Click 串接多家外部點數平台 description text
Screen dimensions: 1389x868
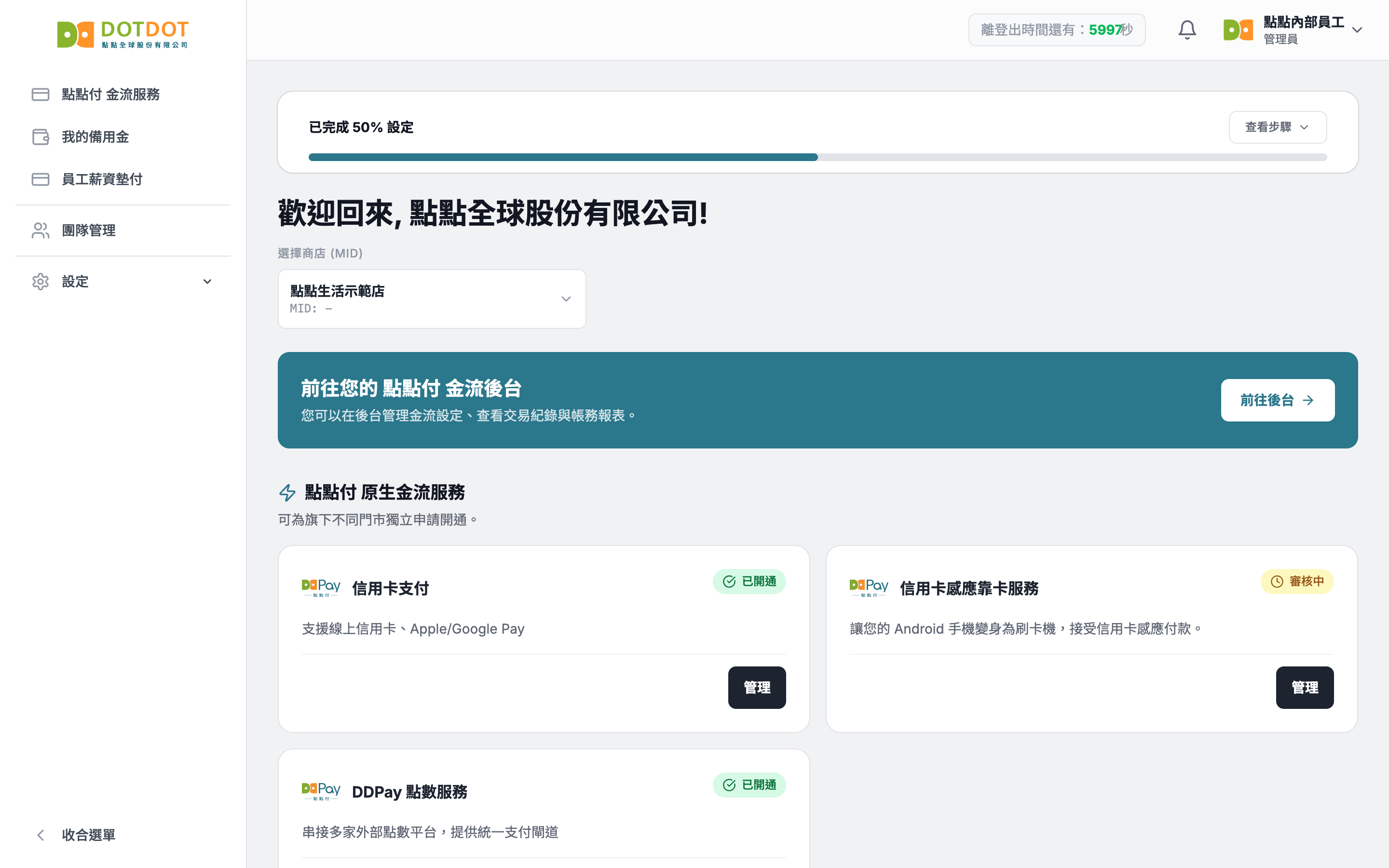click(430, 832)
